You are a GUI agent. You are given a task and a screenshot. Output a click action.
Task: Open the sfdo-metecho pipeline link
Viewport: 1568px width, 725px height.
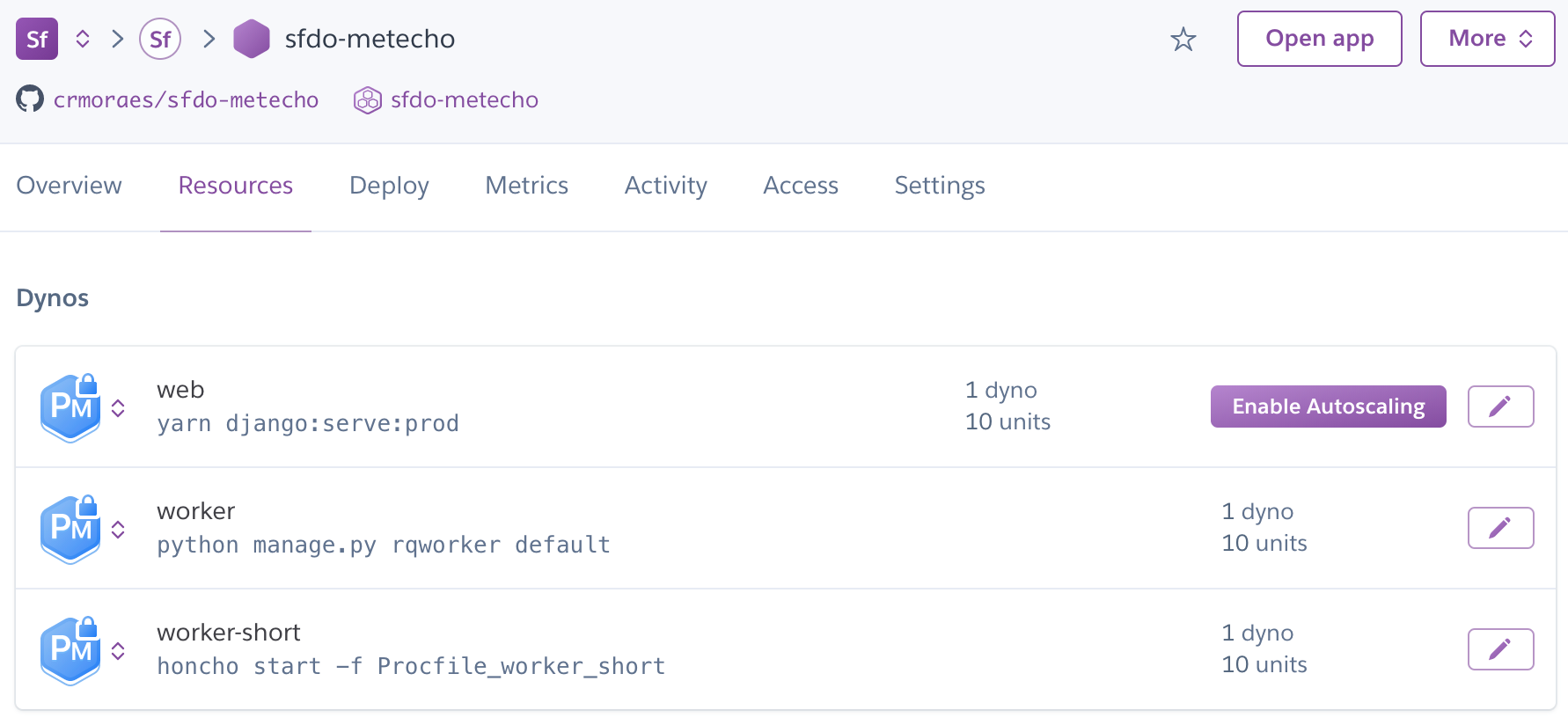(x=465, y=99)
